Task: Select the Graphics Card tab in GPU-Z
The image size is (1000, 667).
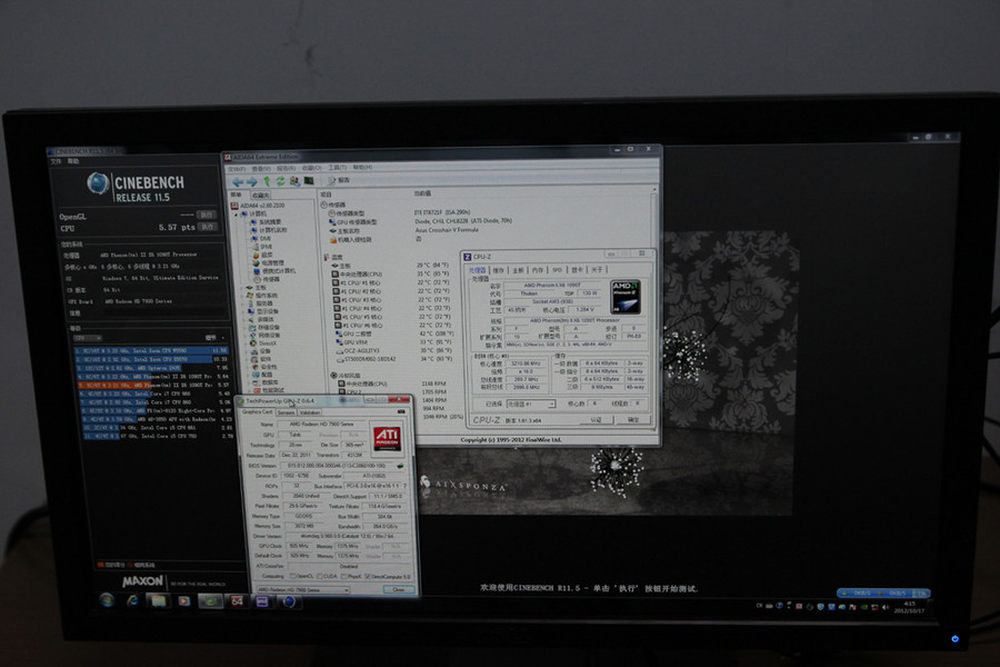Action: pyautogui.click(x=257, y=412)
